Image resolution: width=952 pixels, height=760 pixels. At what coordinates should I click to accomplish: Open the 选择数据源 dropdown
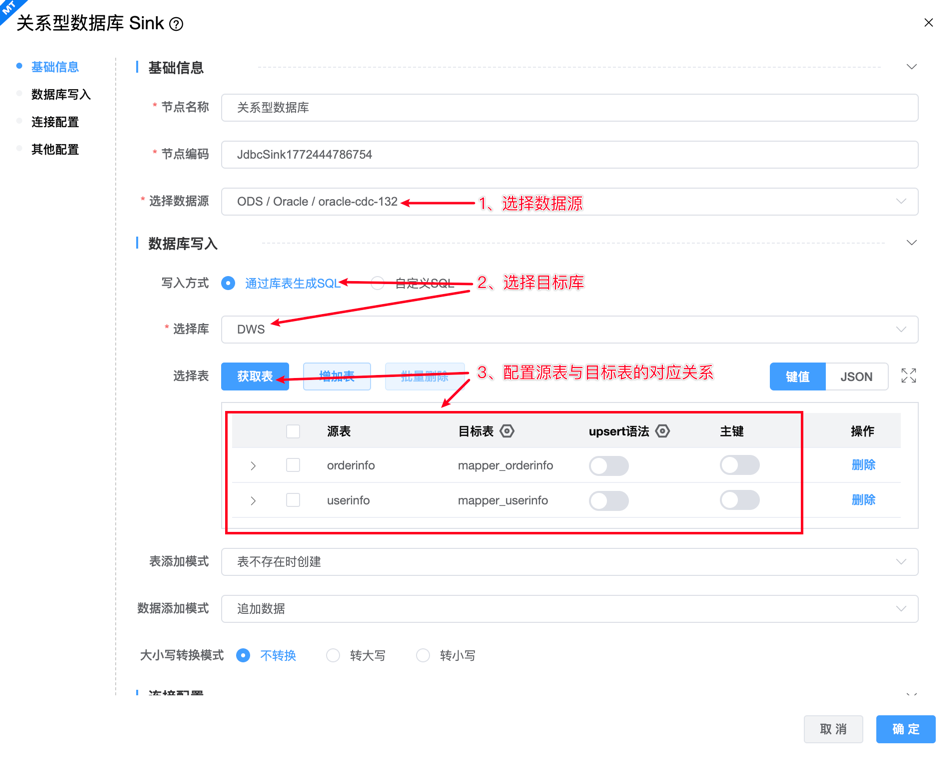[x=569, y=202]
